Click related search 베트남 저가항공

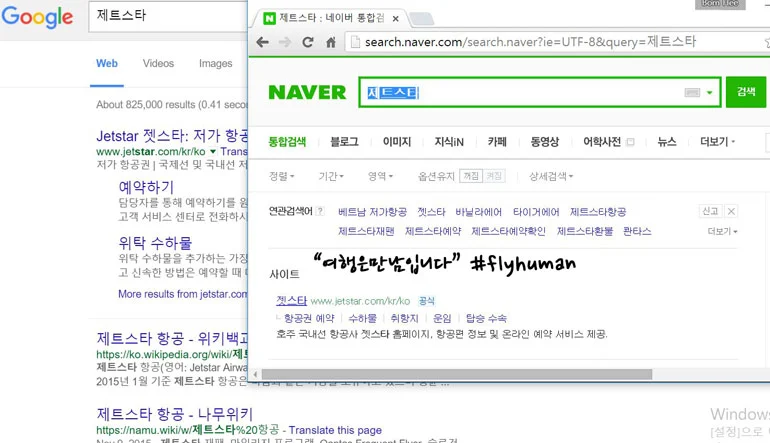pos(372,212)
